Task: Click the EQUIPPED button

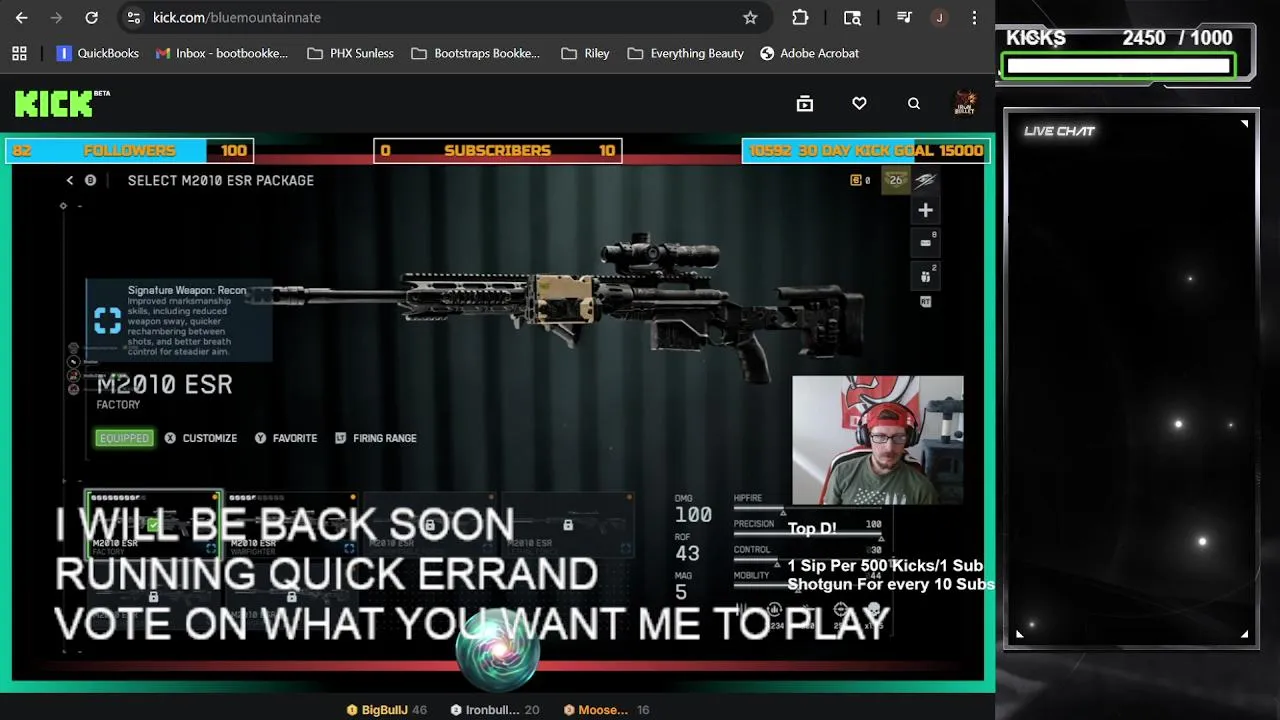Action: 124,438
